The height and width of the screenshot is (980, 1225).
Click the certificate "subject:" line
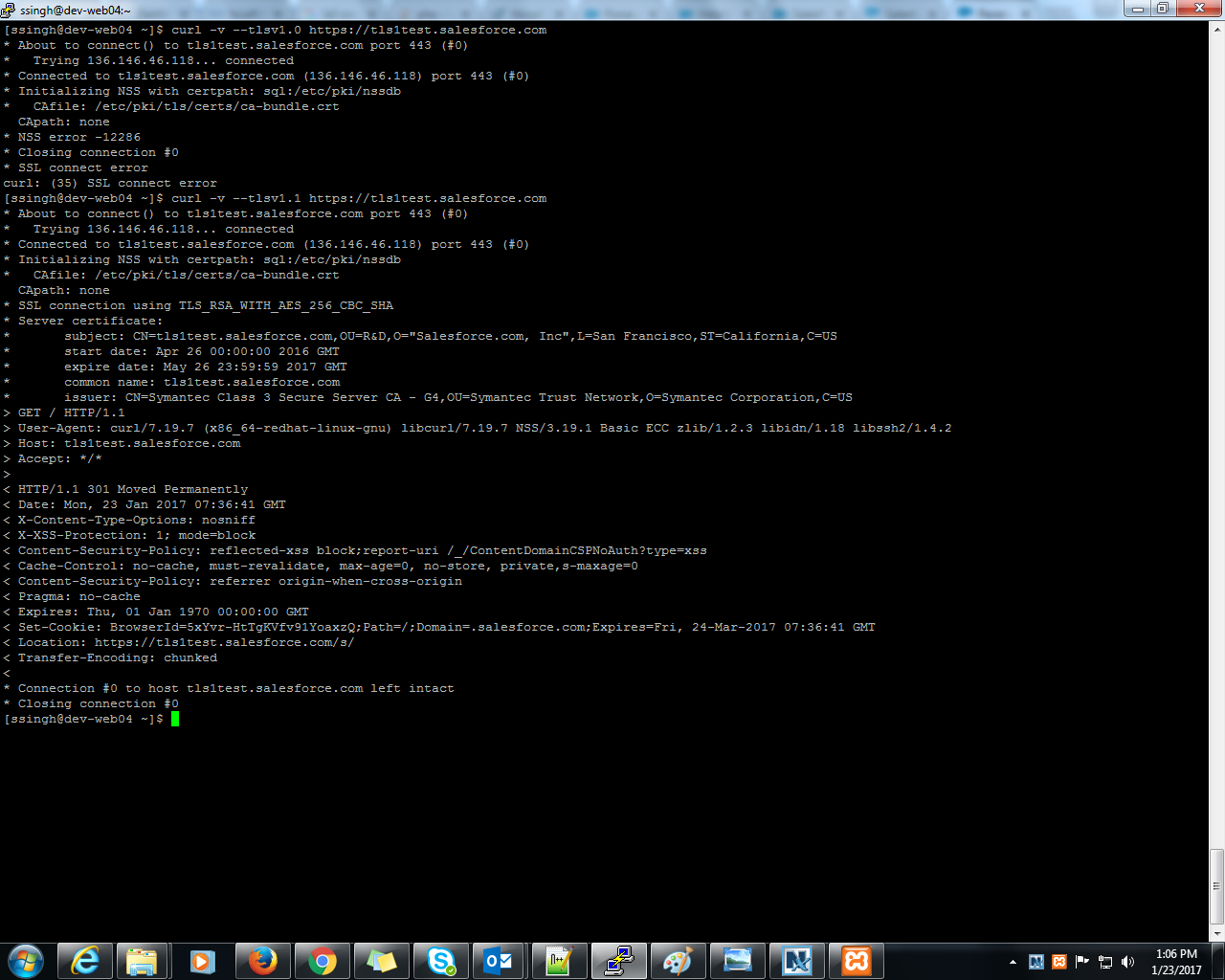click(x=420, y=336)
